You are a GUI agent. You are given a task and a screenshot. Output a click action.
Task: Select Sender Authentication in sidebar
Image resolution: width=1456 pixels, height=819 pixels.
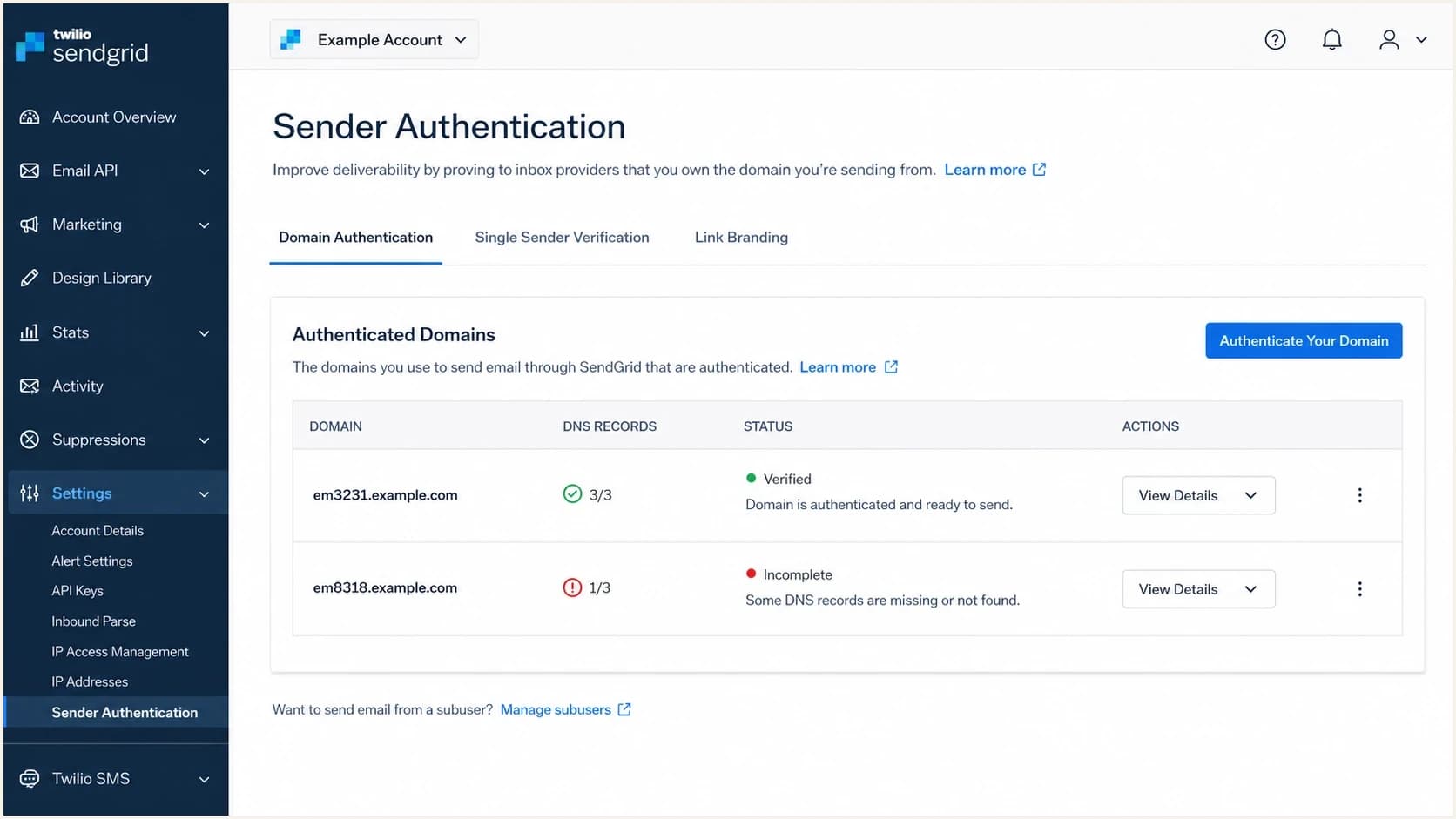(117, 712)
